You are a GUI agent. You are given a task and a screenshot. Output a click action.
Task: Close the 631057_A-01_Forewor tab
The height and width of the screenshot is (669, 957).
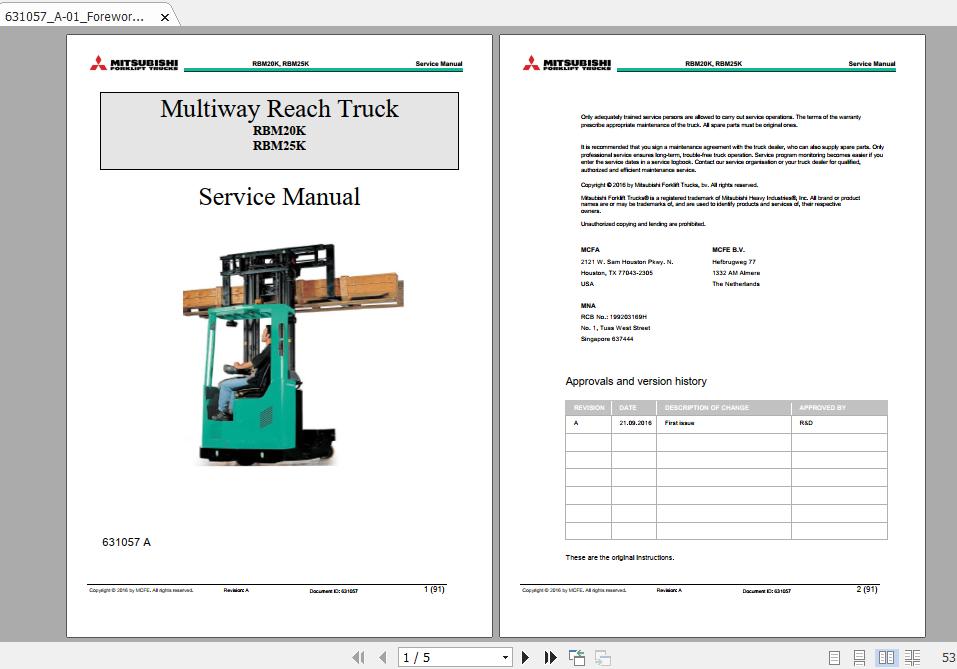point(163,16)
